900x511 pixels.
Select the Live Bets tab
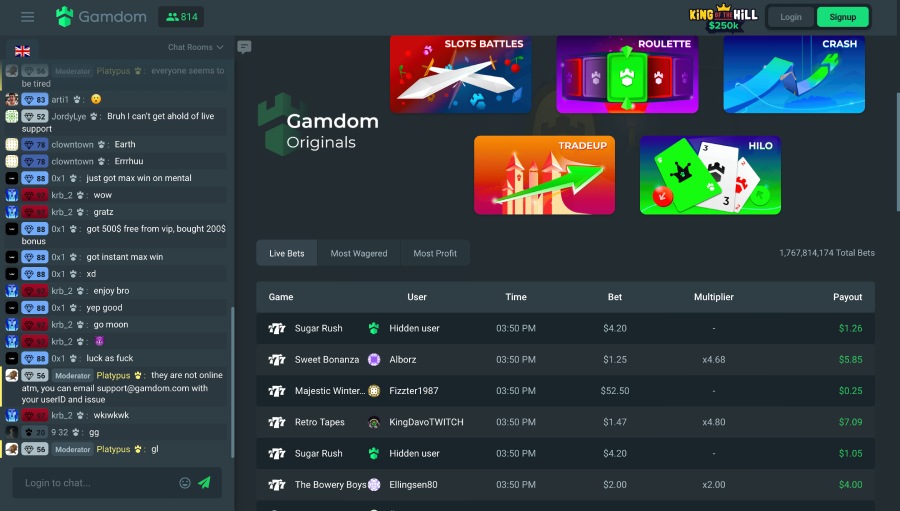[x=286, y=253]
